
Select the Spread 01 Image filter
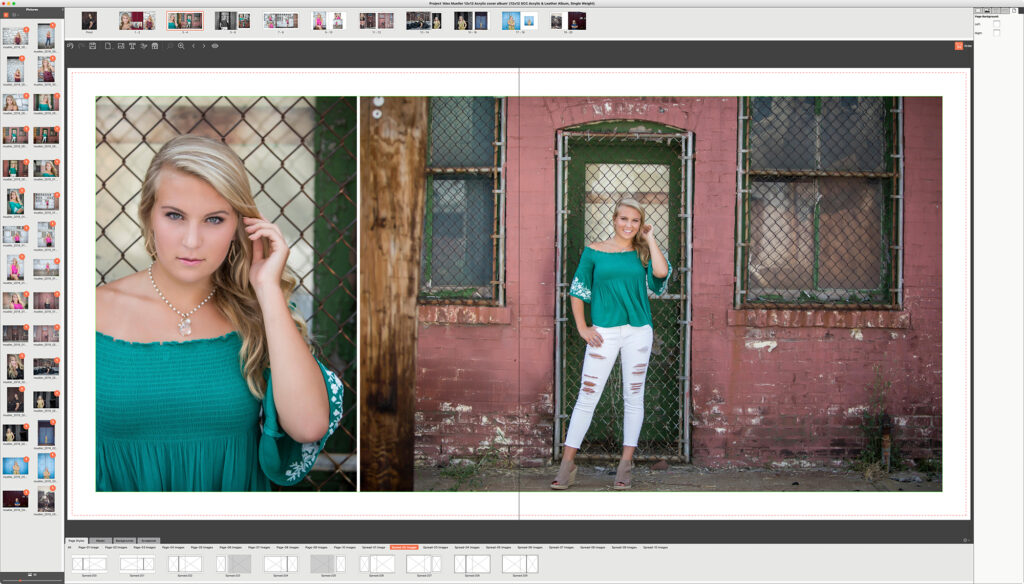point(373,548)
